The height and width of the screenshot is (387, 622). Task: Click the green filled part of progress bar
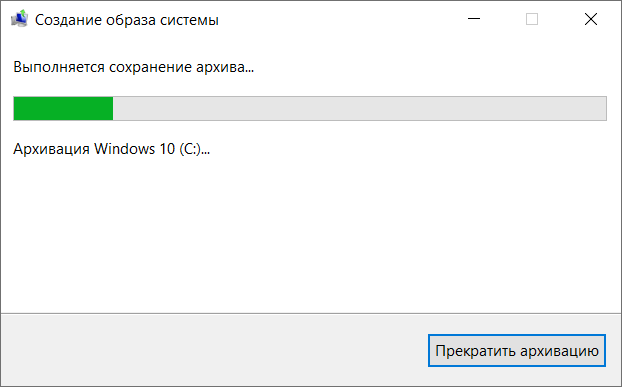(x=63, y=108)
